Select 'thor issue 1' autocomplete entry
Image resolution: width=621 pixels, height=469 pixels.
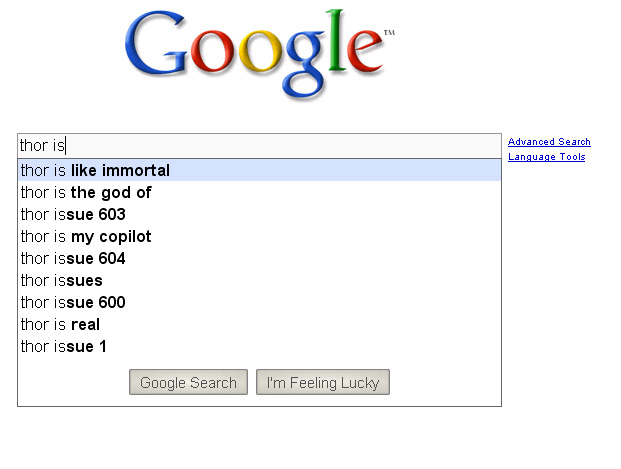click(x=64, y=347)
